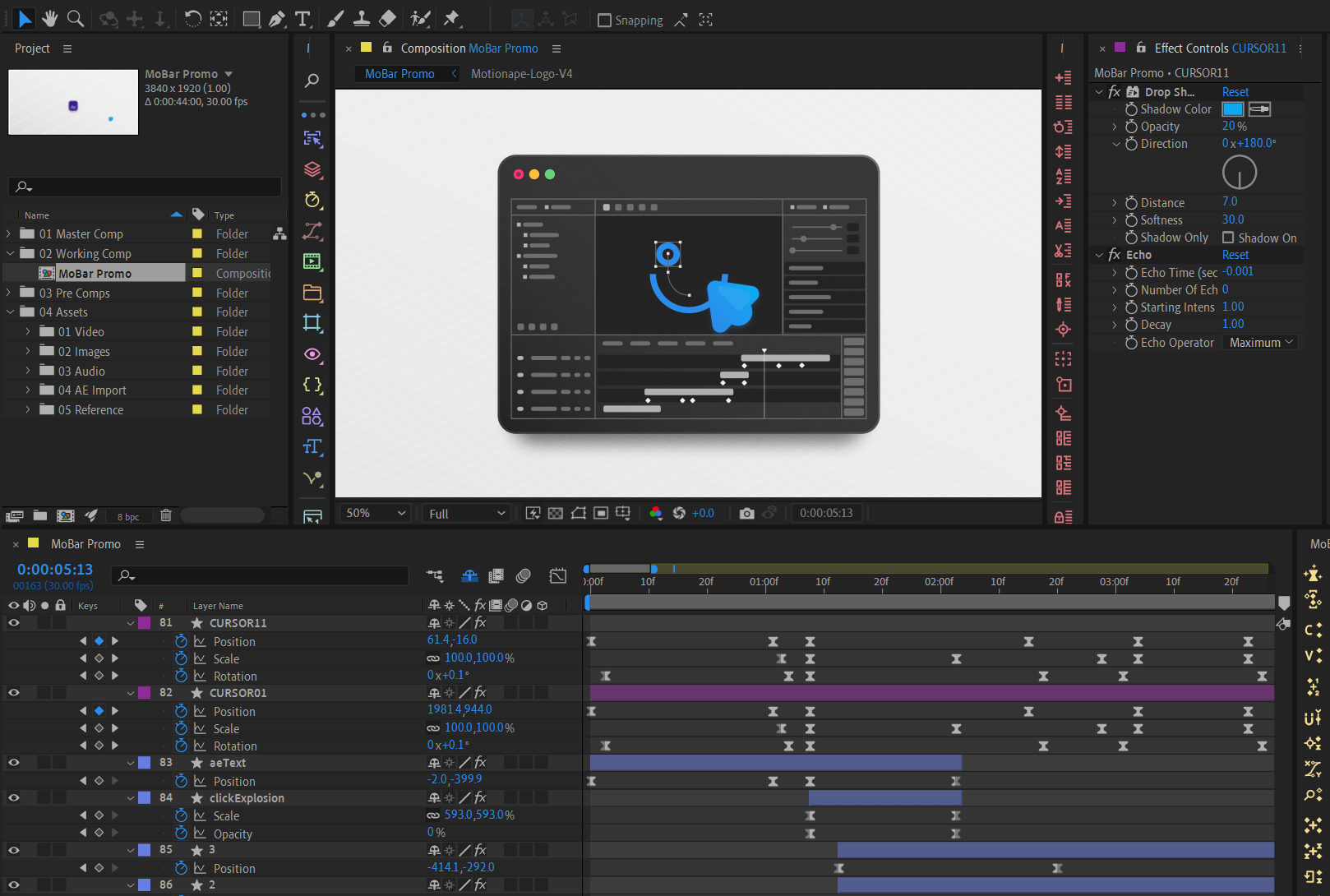This screenshot has height=896, width=1330.
Task: Toggle stopwatch for Shadow Color
Action: [x=1131, y=109]
